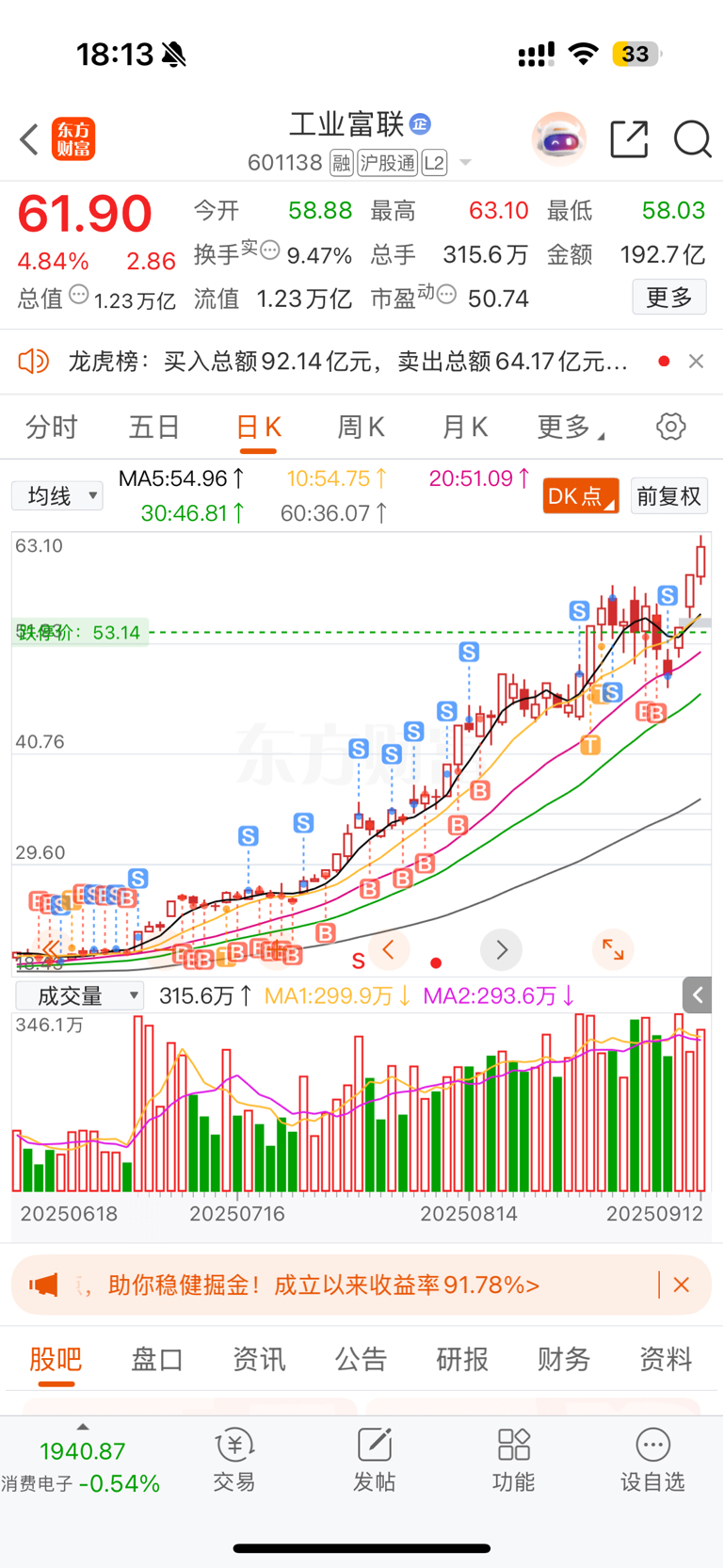Tap the share icon
The width and height of the screenshot is (724, 1568).
[x=629, y=139]
